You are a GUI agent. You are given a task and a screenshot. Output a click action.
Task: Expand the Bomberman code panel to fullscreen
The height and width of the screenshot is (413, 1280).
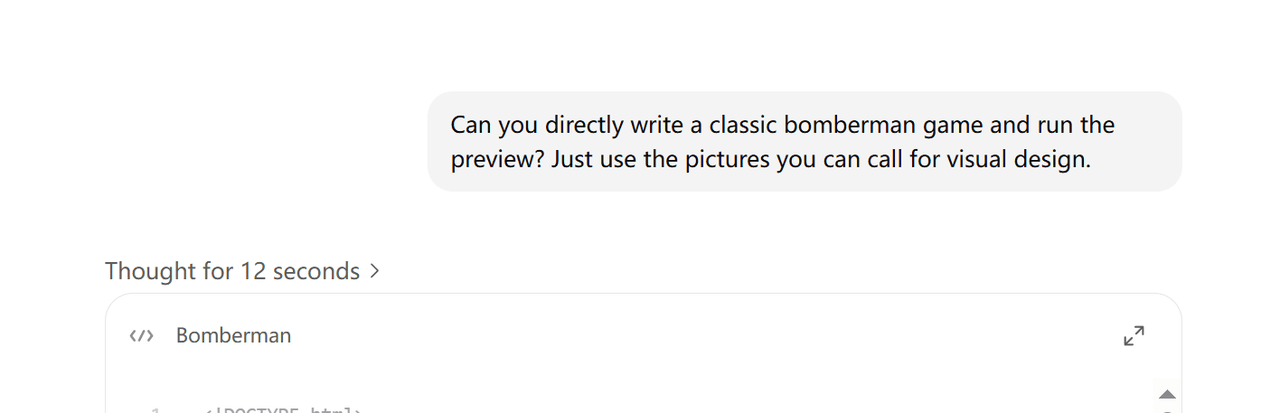(x=1133, y=336)
